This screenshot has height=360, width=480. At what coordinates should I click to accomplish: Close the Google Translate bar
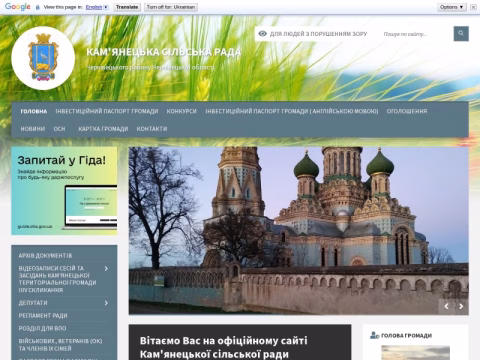click(x=473, y=7)
